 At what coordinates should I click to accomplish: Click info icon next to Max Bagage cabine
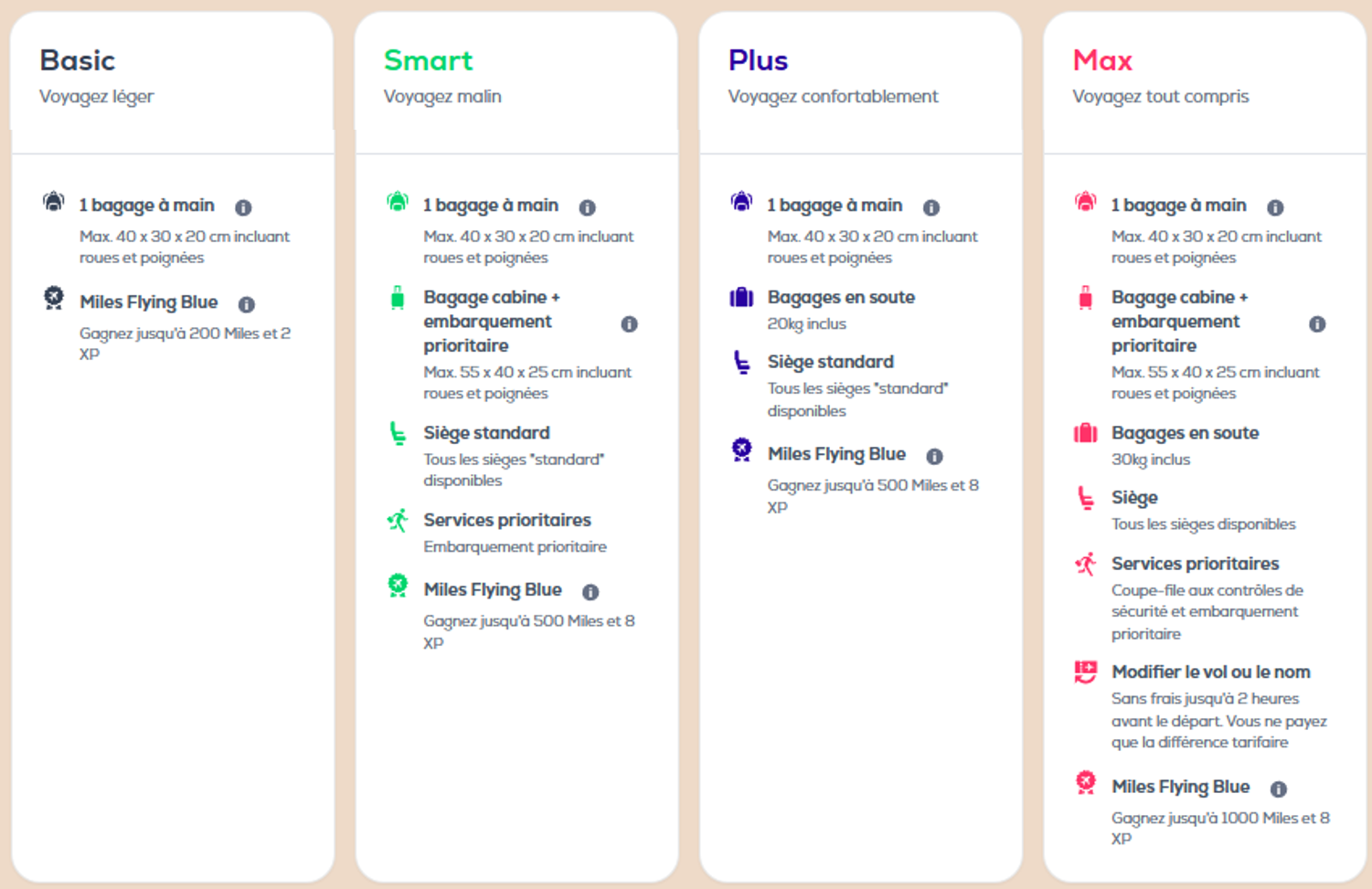tap(1317, 323)
